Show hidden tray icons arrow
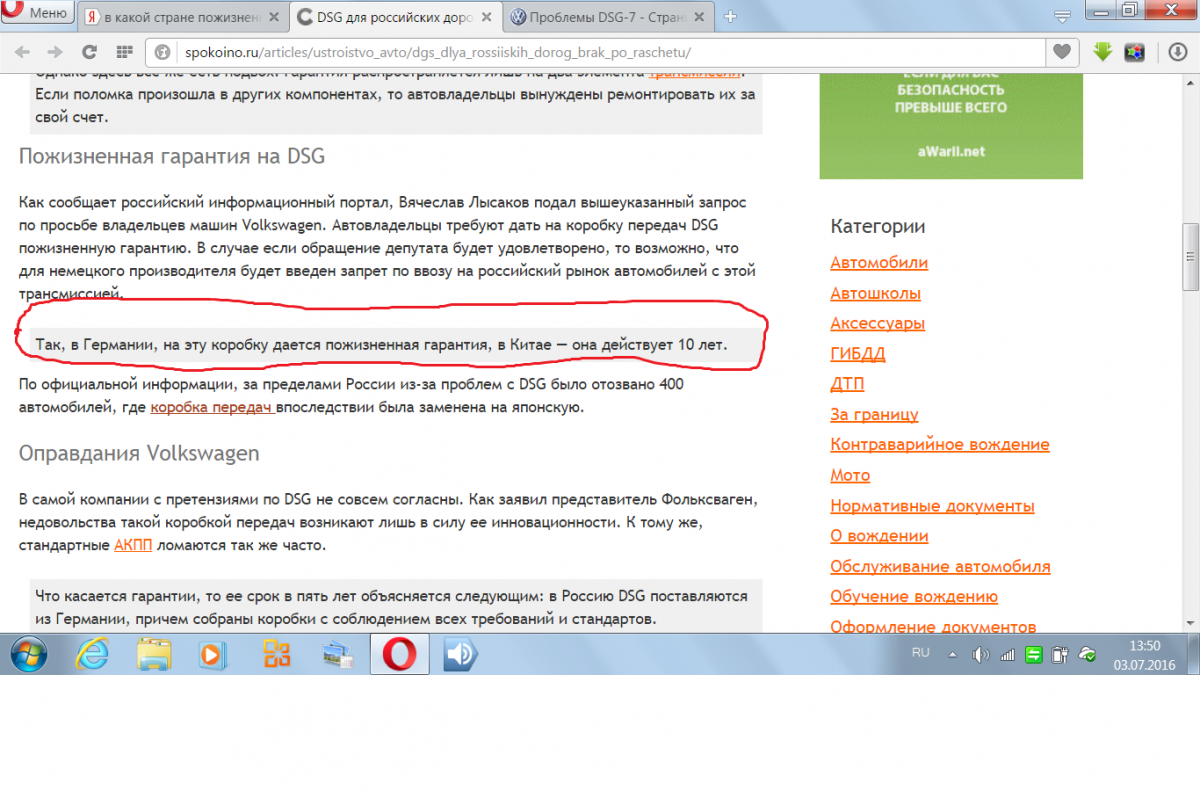 pyautogui.click(x=953, y=655)
